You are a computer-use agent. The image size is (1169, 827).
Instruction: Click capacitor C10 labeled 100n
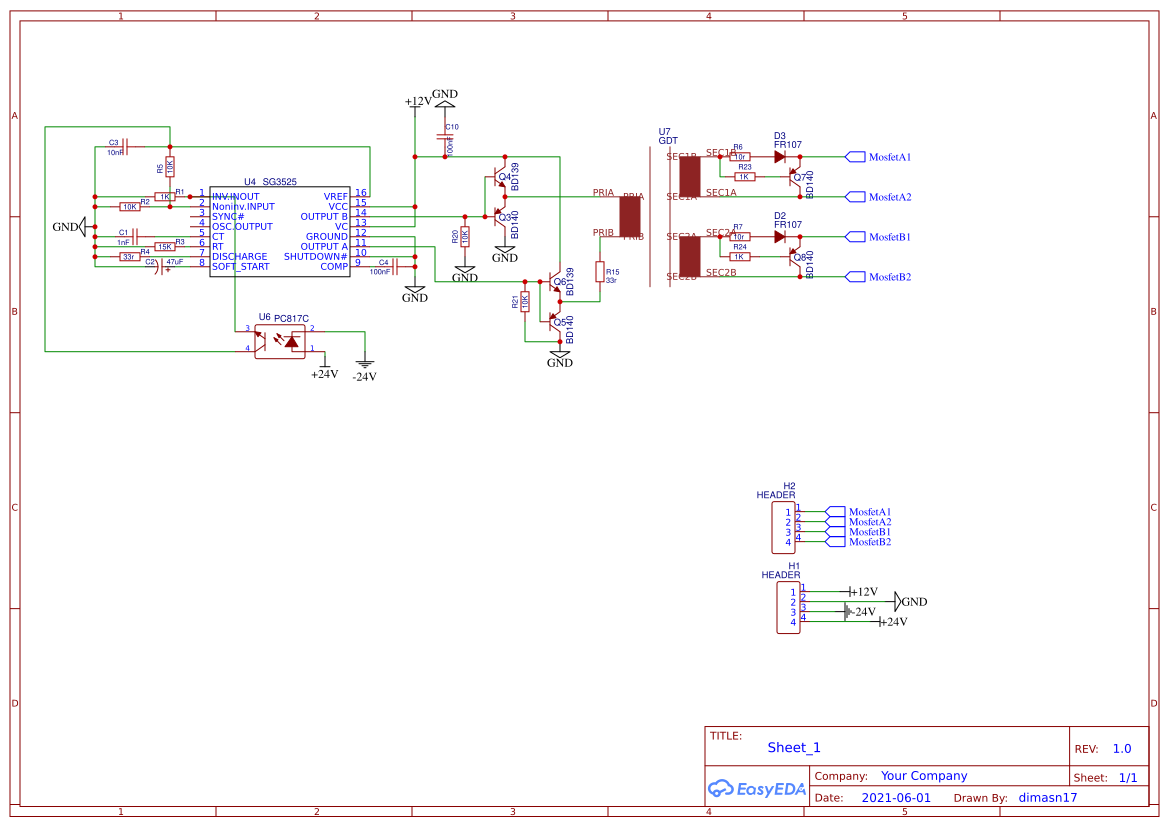click(443, 134)
